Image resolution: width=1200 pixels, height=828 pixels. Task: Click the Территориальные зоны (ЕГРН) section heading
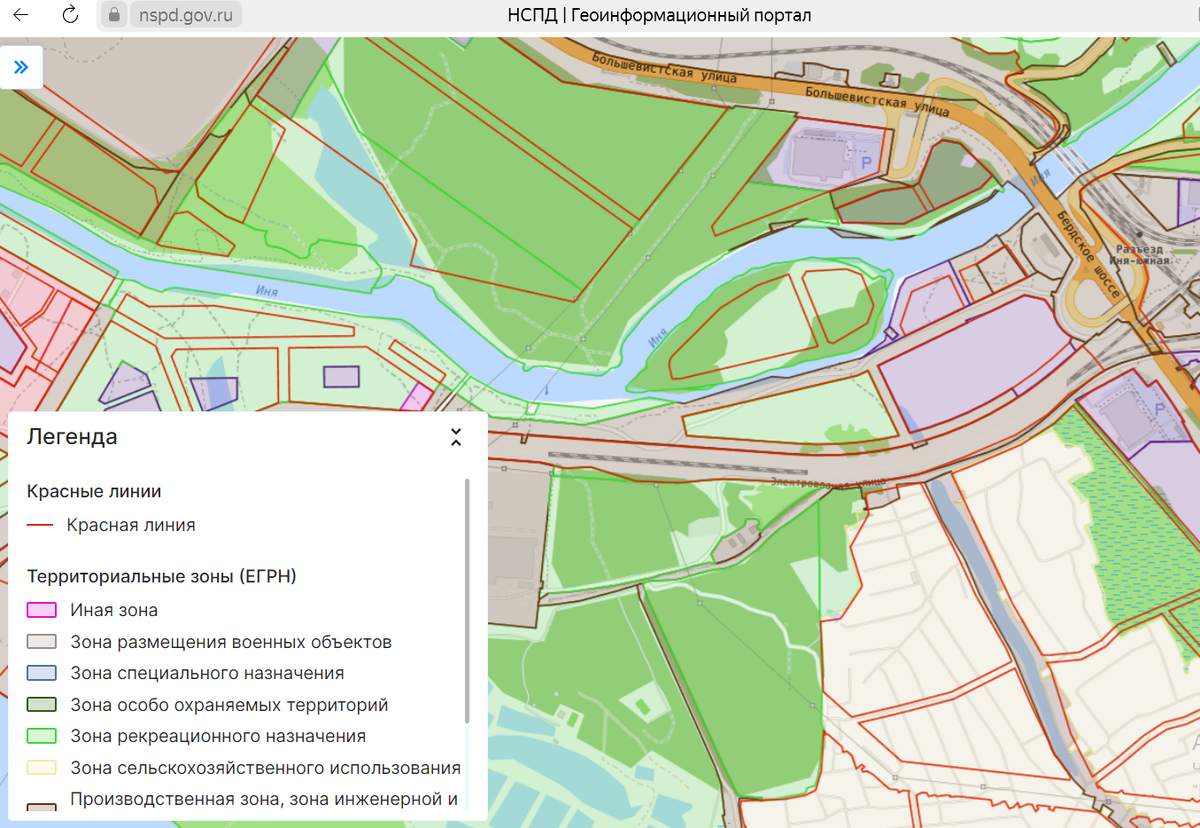162,577
